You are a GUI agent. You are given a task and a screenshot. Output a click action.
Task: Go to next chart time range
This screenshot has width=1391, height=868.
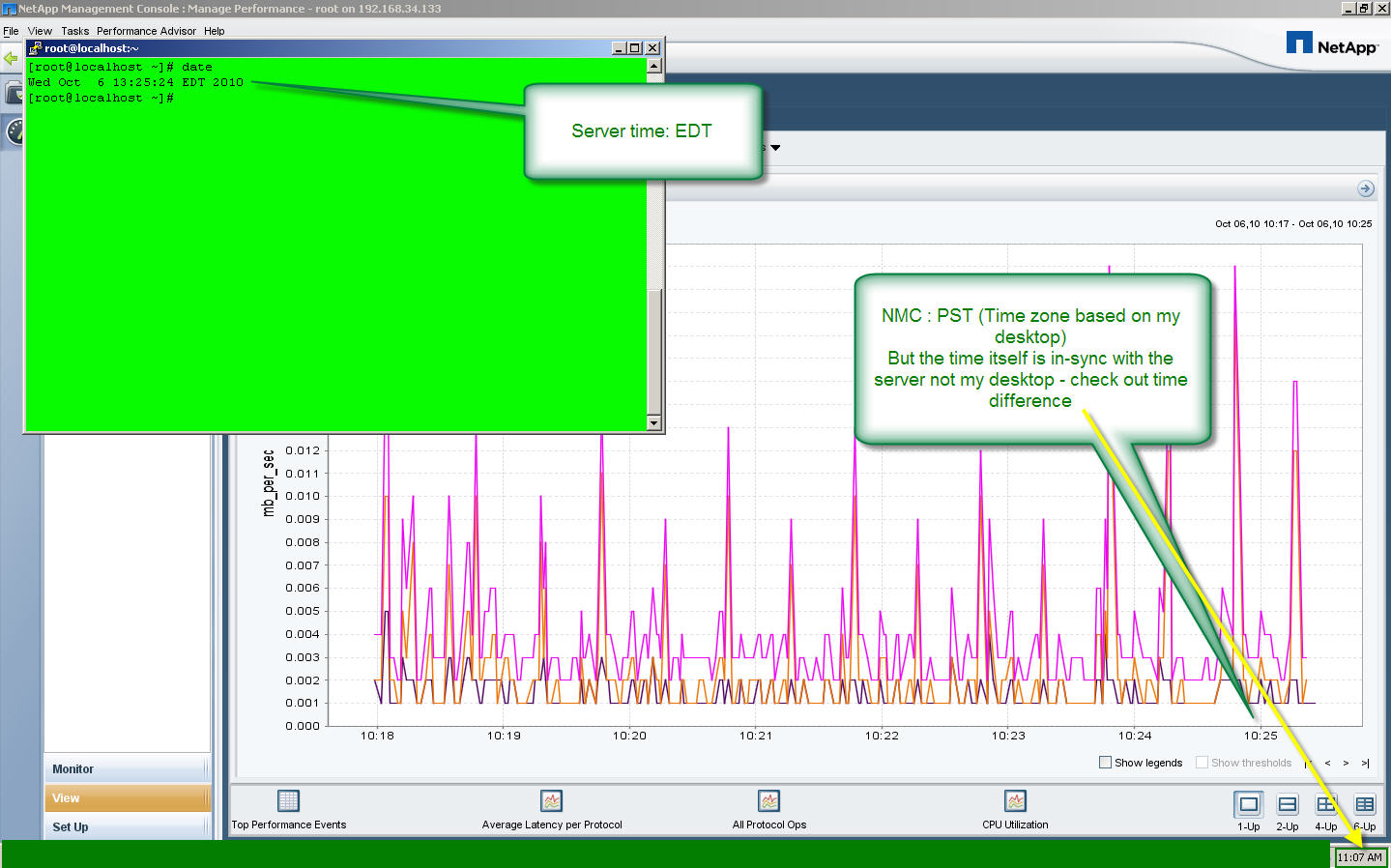[1346, 764]
